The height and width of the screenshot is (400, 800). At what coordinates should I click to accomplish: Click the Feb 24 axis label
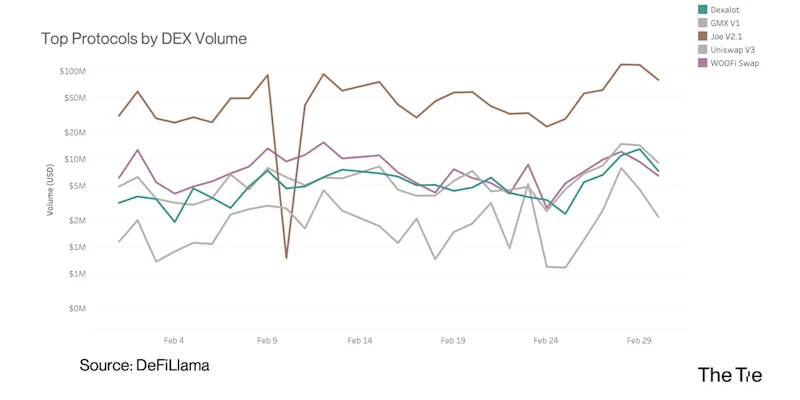coord(546,340)
